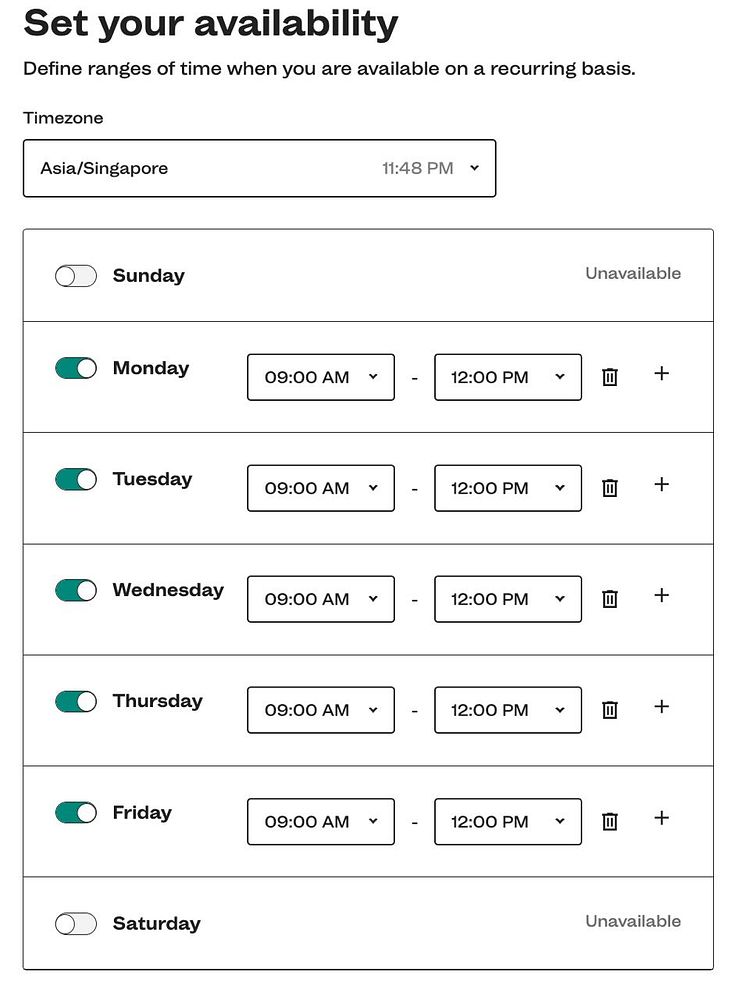Delete Friday's time range with trash icon

pos(610,821)
